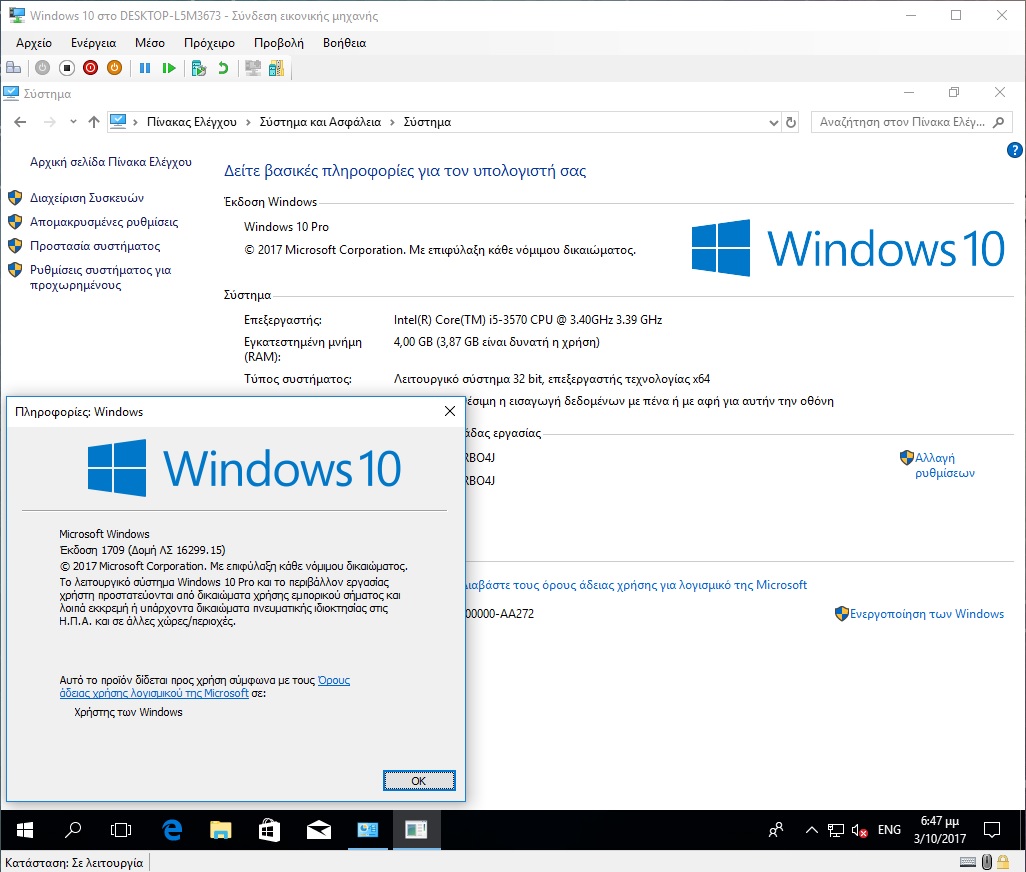Click the muted volume tray icon
Image resolution: width=1026 pixels, height=872 pixels.
(x=859, y=831)
